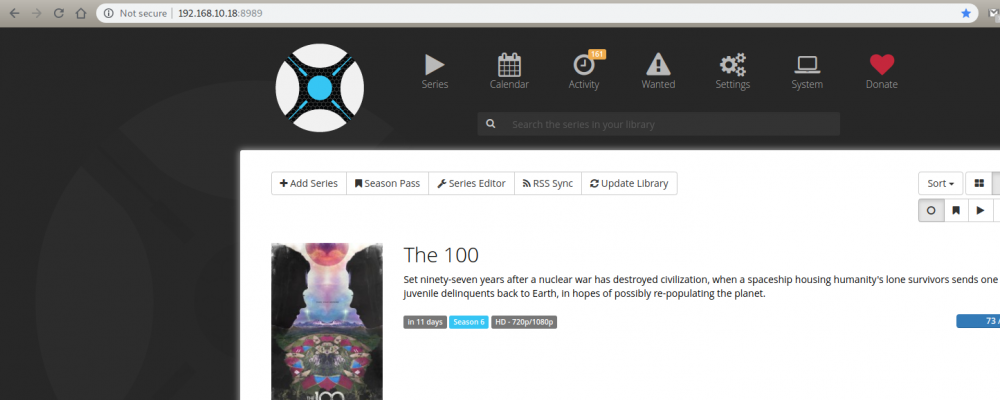The width and height of the screenshot is (1000, 400).
Task: Switch to poster grid view
Action: 979,183
